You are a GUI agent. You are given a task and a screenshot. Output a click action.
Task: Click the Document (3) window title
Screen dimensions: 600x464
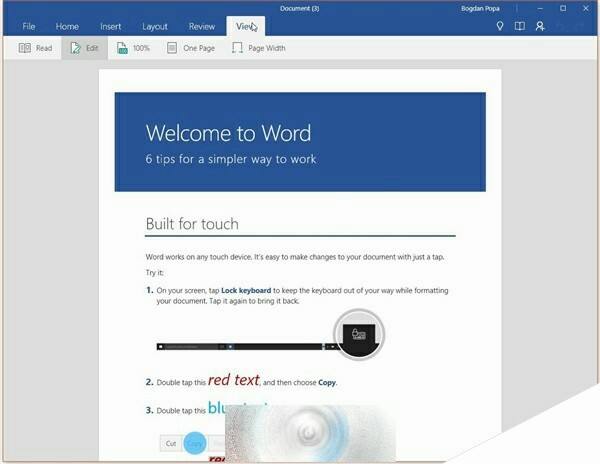[300, 8]
